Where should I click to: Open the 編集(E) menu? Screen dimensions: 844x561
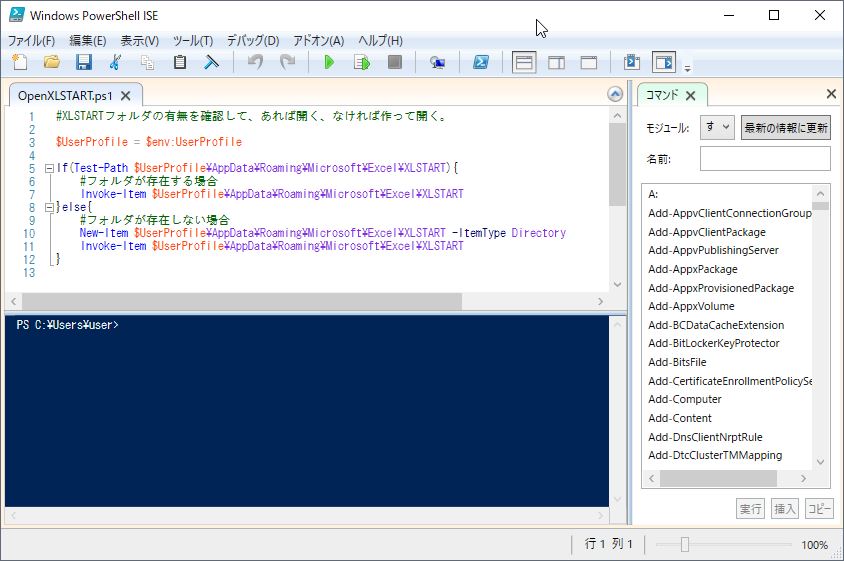pyautogui.click(x=88, y=40)
